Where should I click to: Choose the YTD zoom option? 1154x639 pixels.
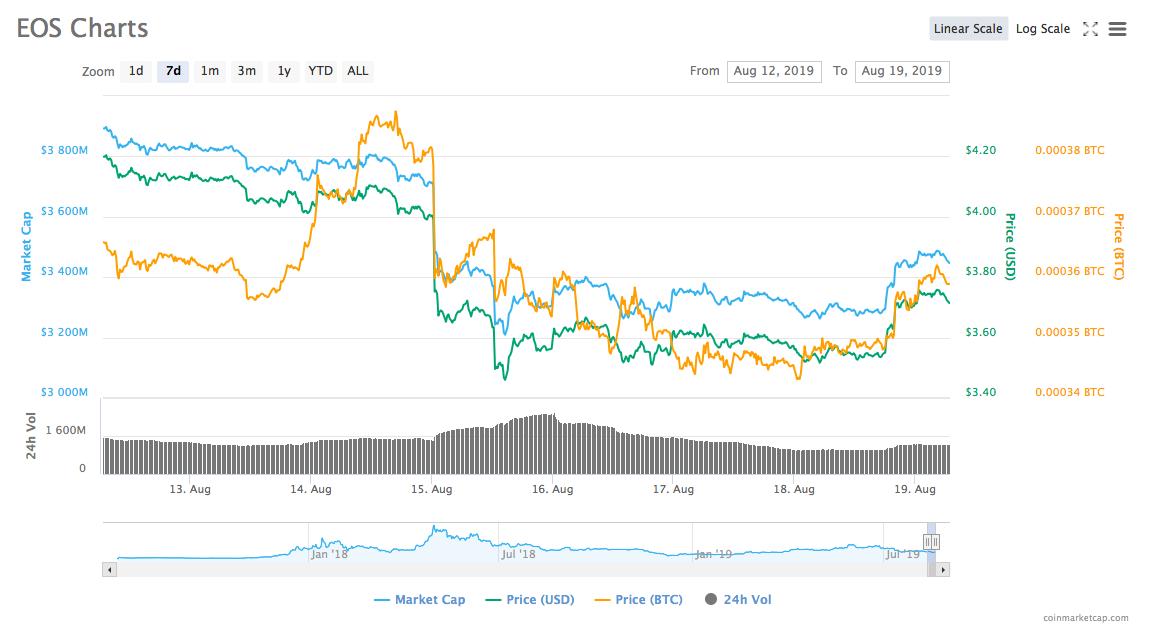click(x=320, y=71)
